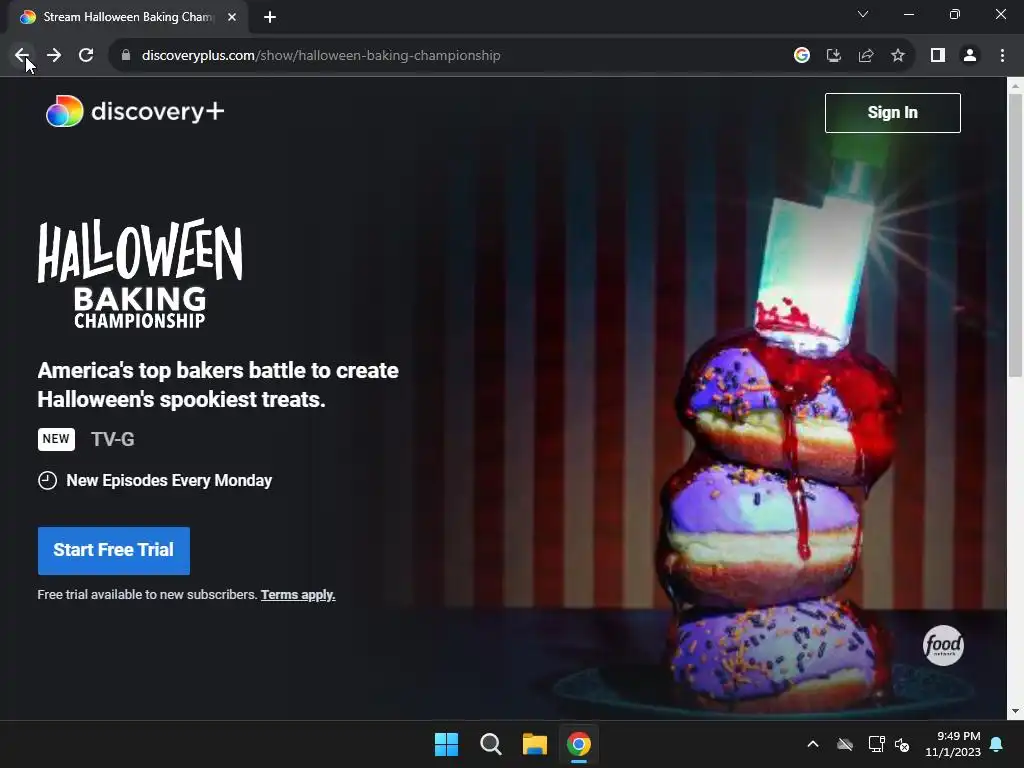Open File Explorer from taskbar
1024x768 pixels.
[534, 744]
